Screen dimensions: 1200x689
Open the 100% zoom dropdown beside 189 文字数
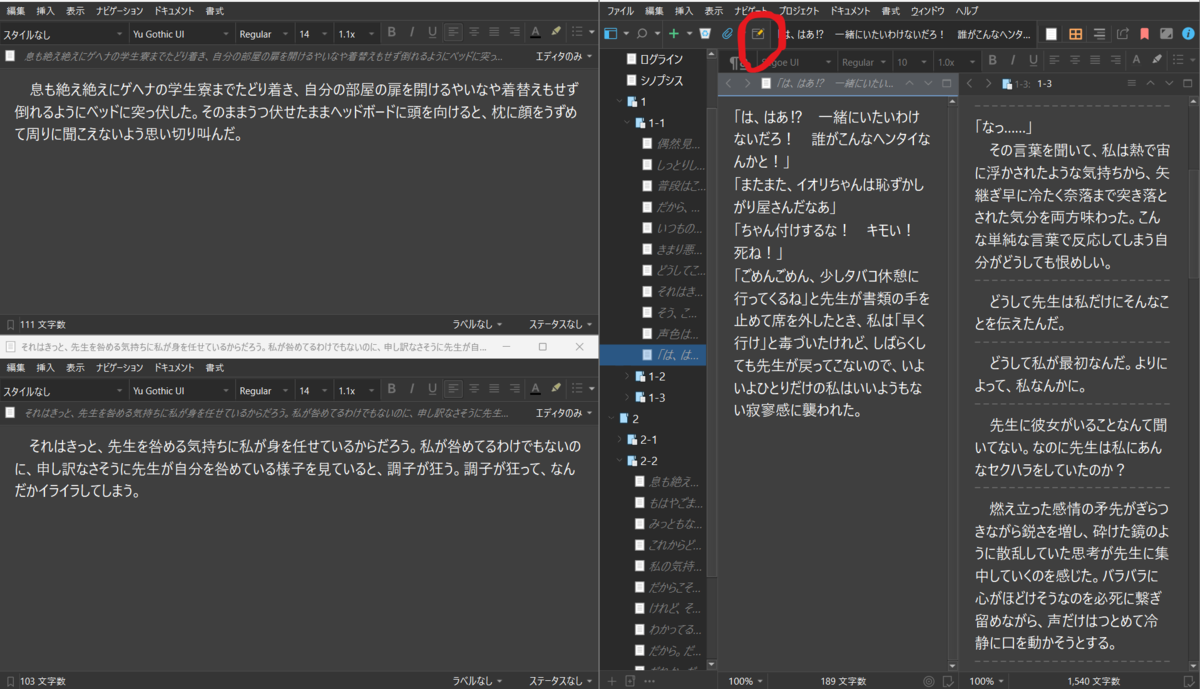pyautogui.click(x=746, y=681)
